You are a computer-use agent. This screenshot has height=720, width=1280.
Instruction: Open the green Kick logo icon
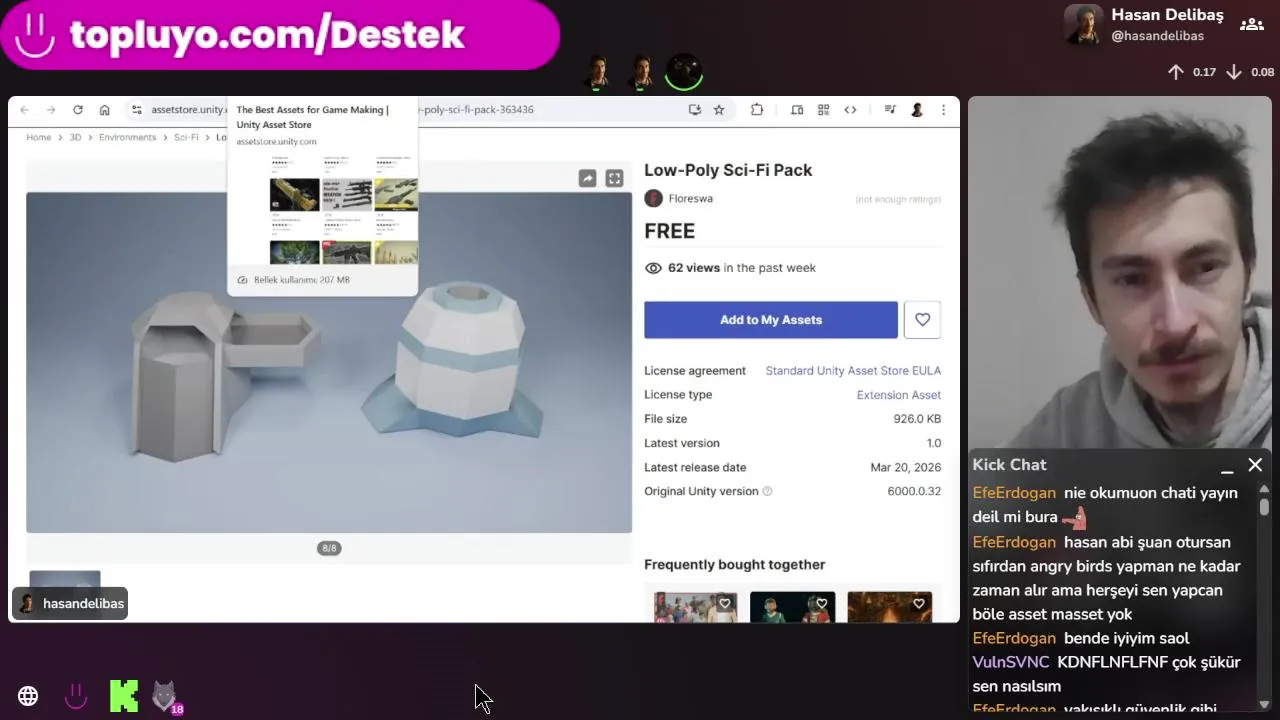click(124, 696)
